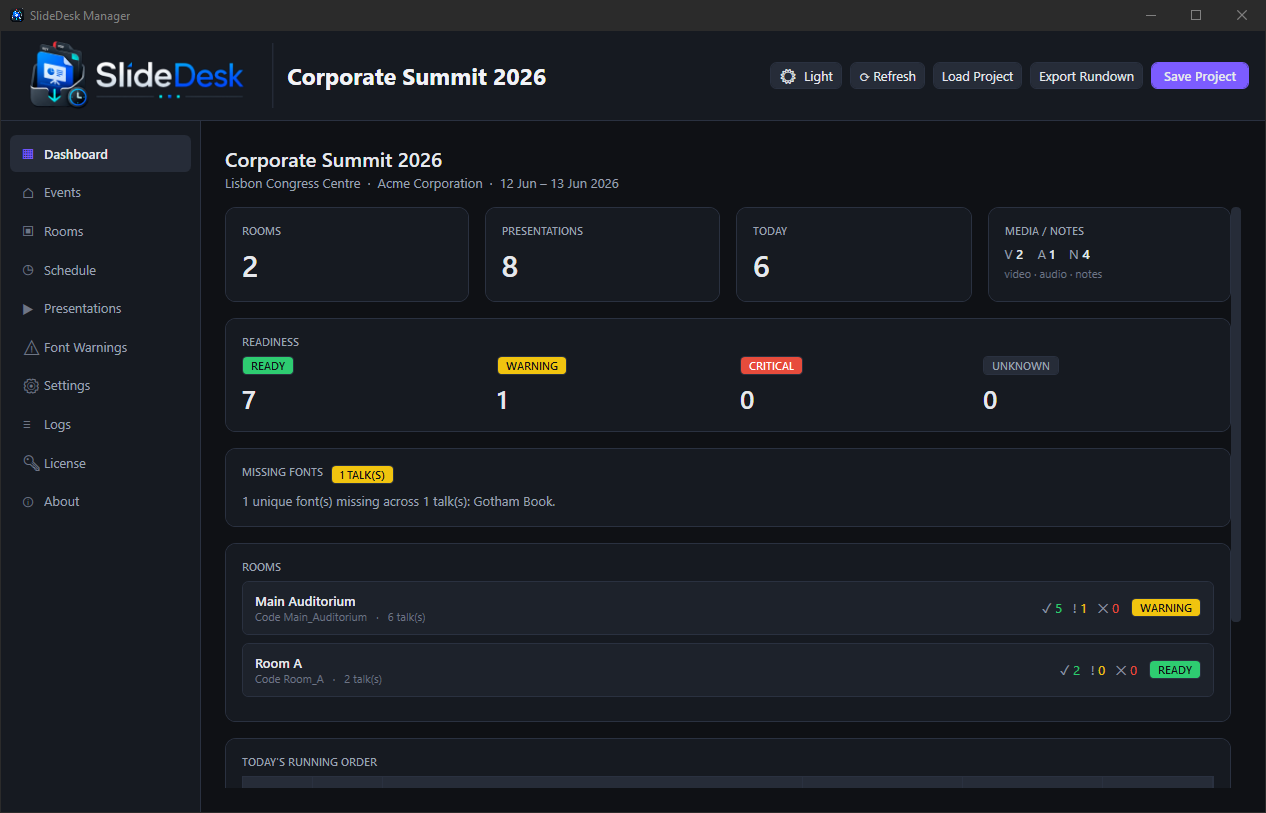
Task: Click Room A's green checkmark count
Action: tap(1070, 670)
